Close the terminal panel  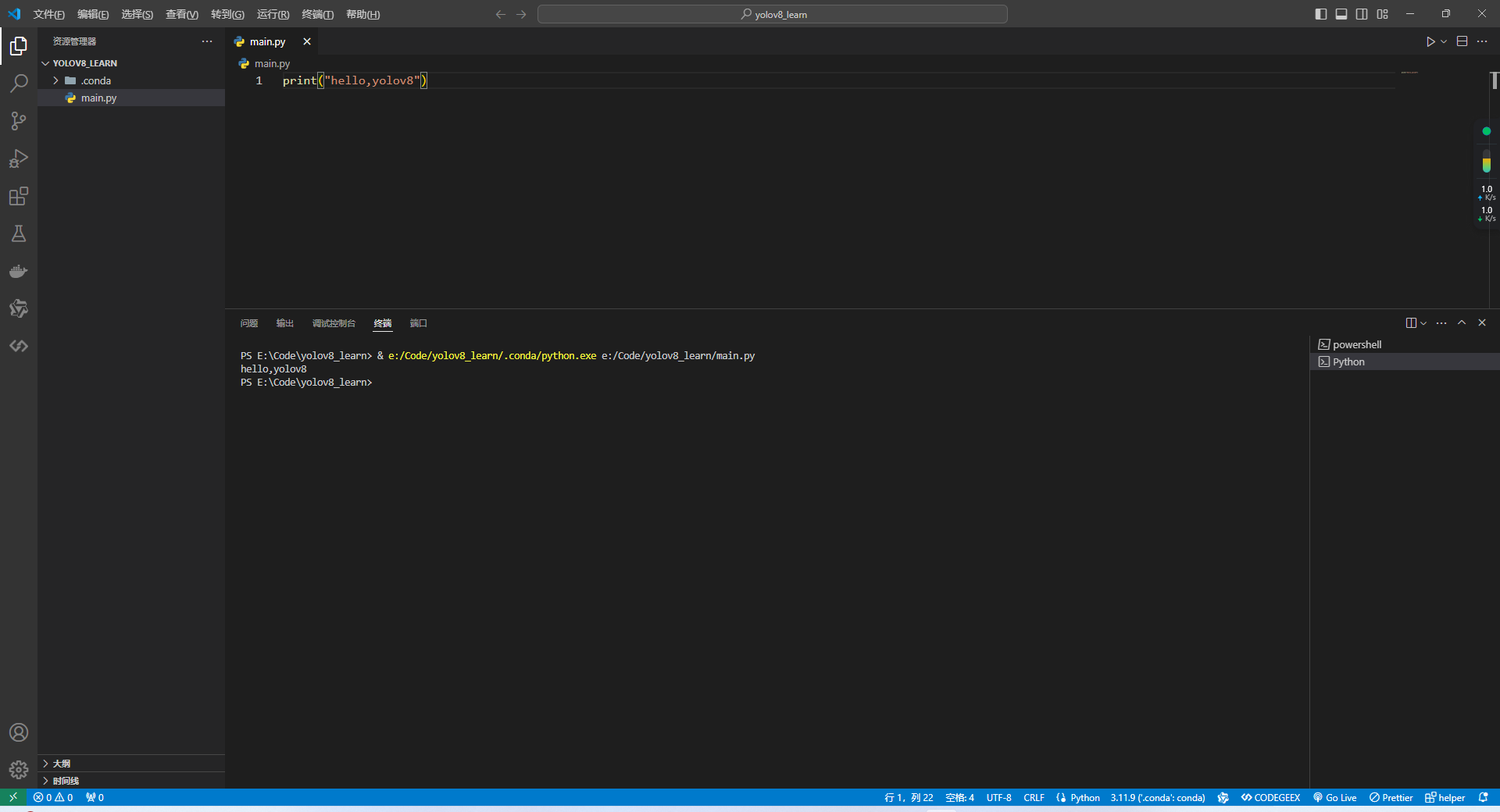[1482, 322]
